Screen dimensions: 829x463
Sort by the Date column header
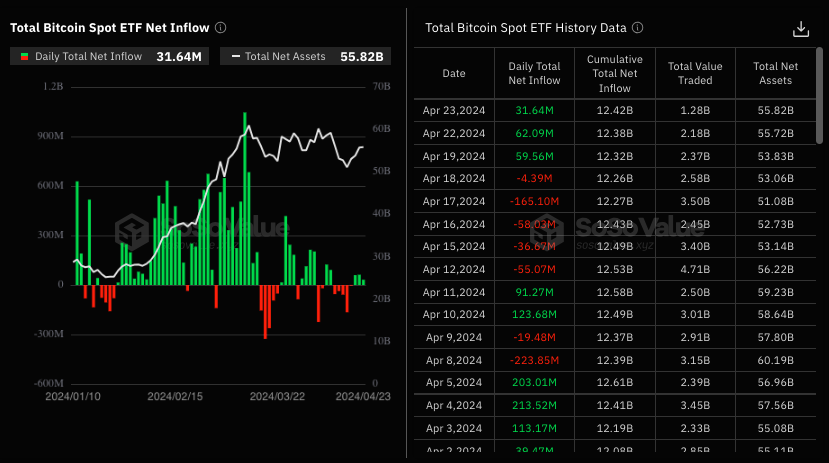point(454,73)
